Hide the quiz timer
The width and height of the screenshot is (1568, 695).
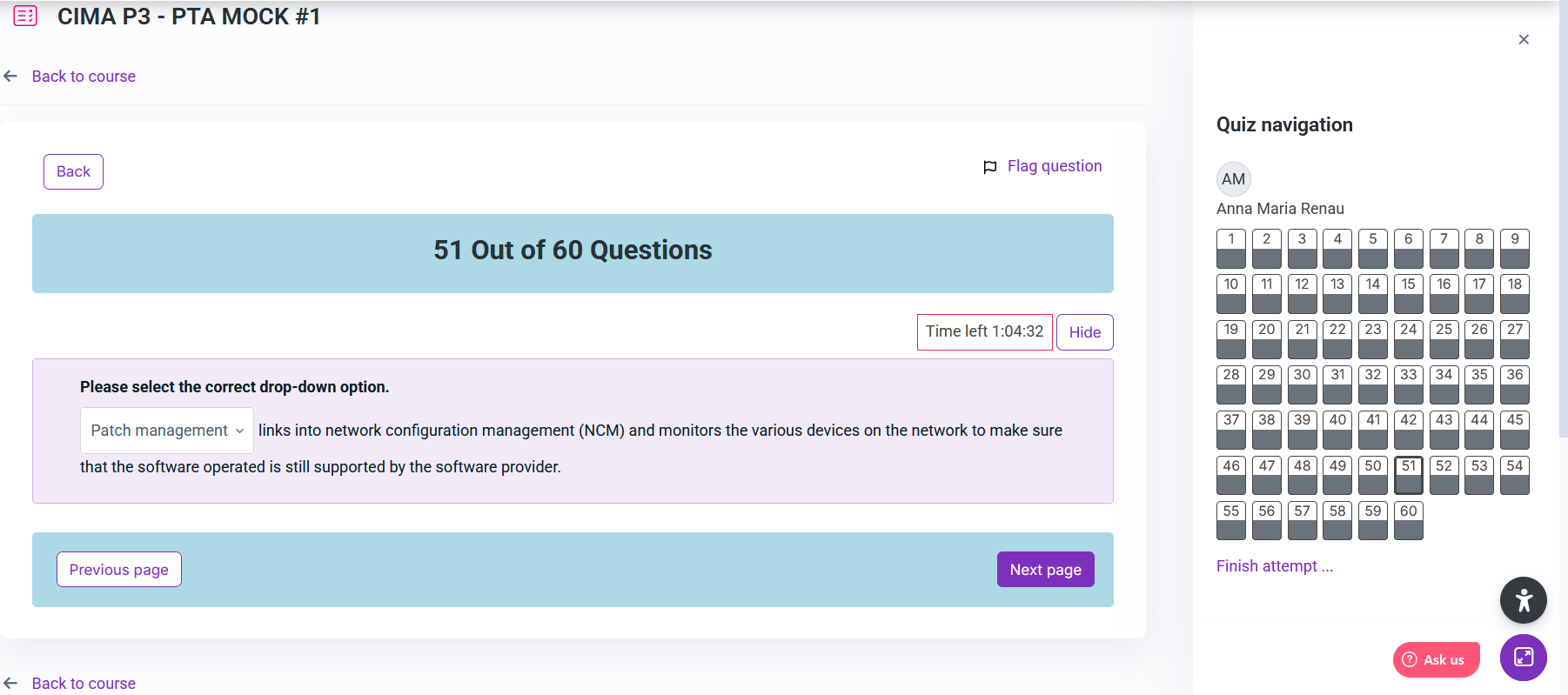click(1084, 332)
